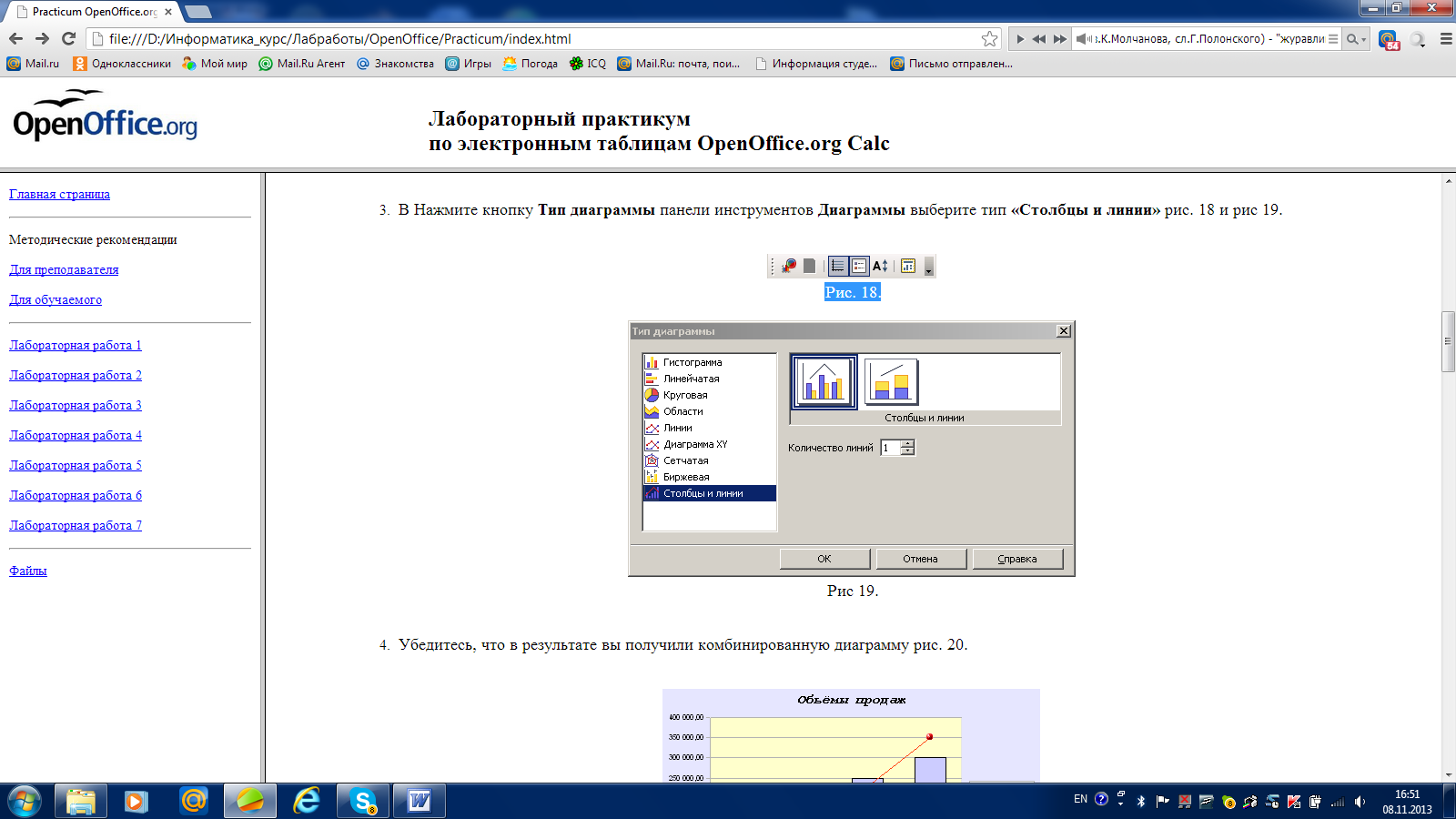The width and height of the screenshot is (1456, 819).
Task: Skip to next track in toolbar player
Action: tap(1059, 39)
